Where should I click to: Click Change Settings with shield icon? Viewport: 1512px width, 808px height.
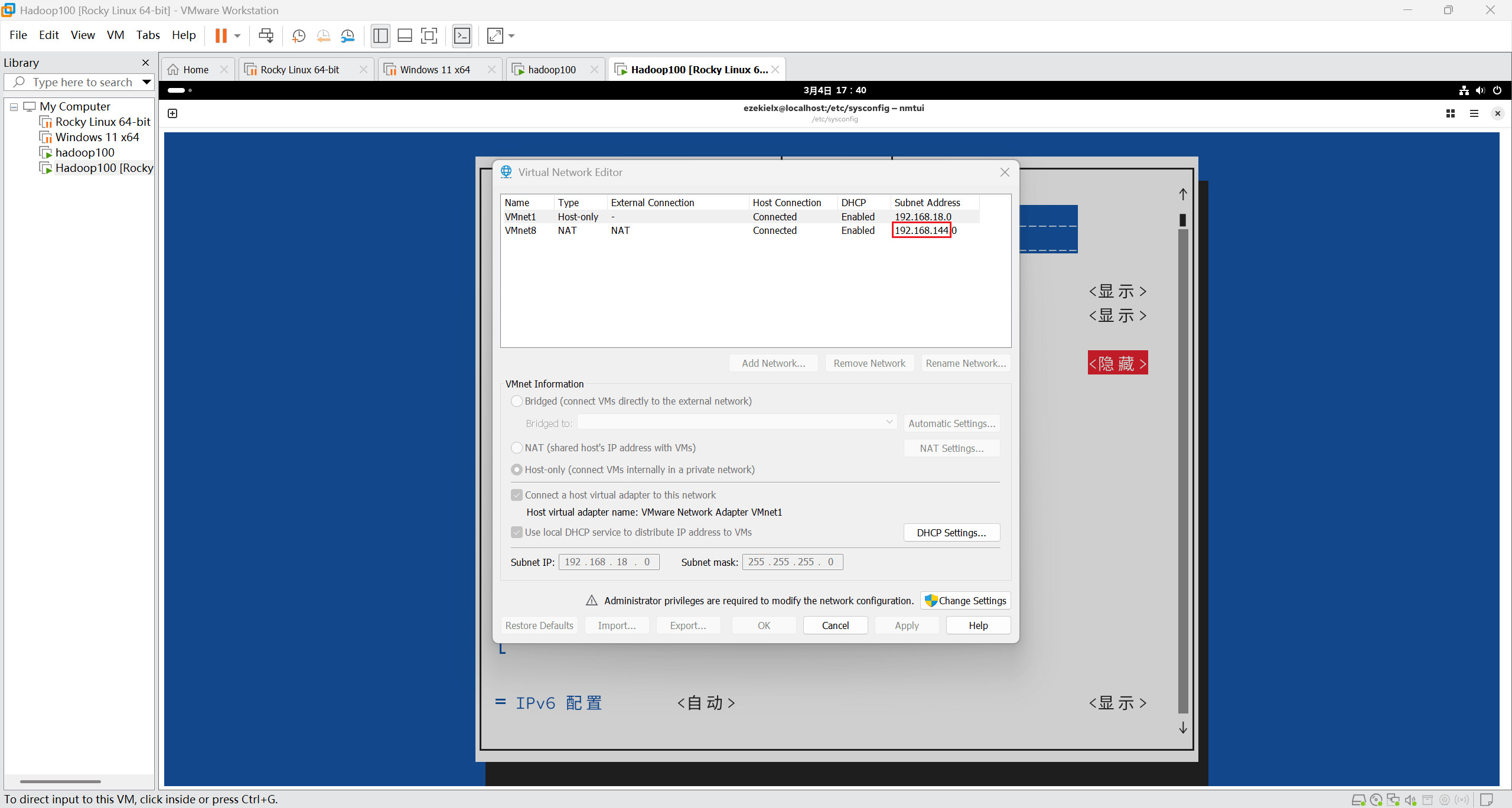click(966, 601)
